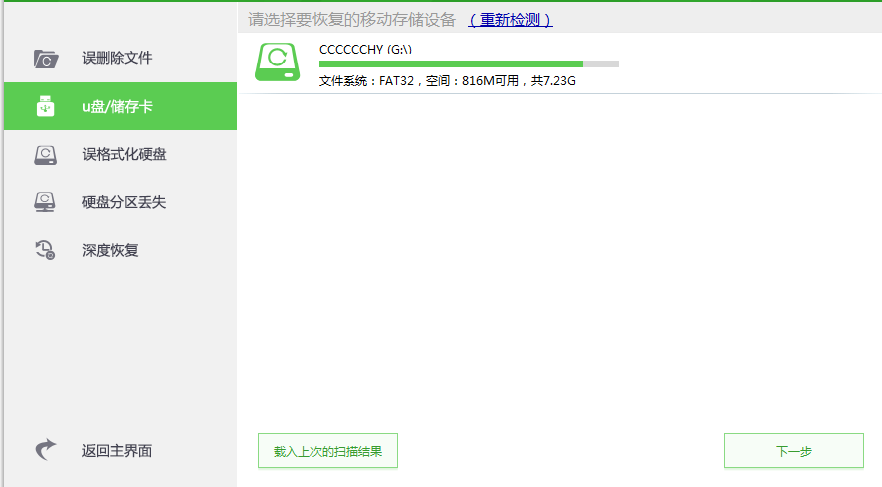Screen dimensions: 882x487
Task: Click the FAT32 file system info line
Action: coord(447,81)
